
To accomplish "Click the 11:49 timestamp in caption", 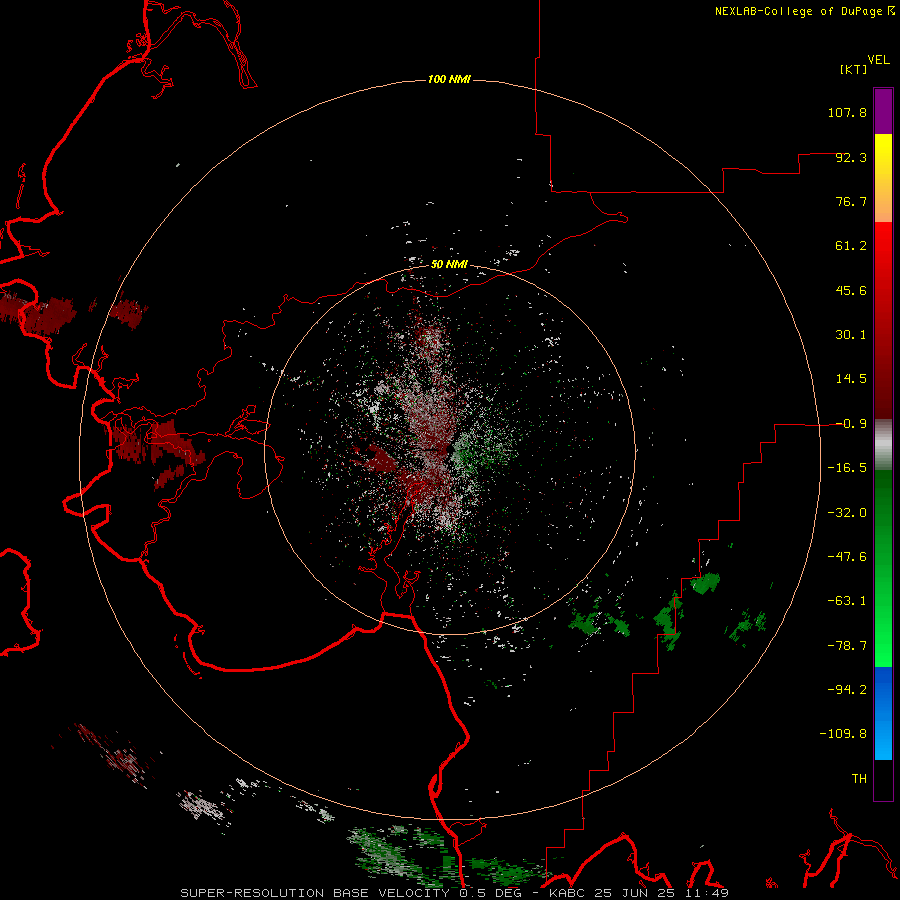I will (x=705, y=893).
